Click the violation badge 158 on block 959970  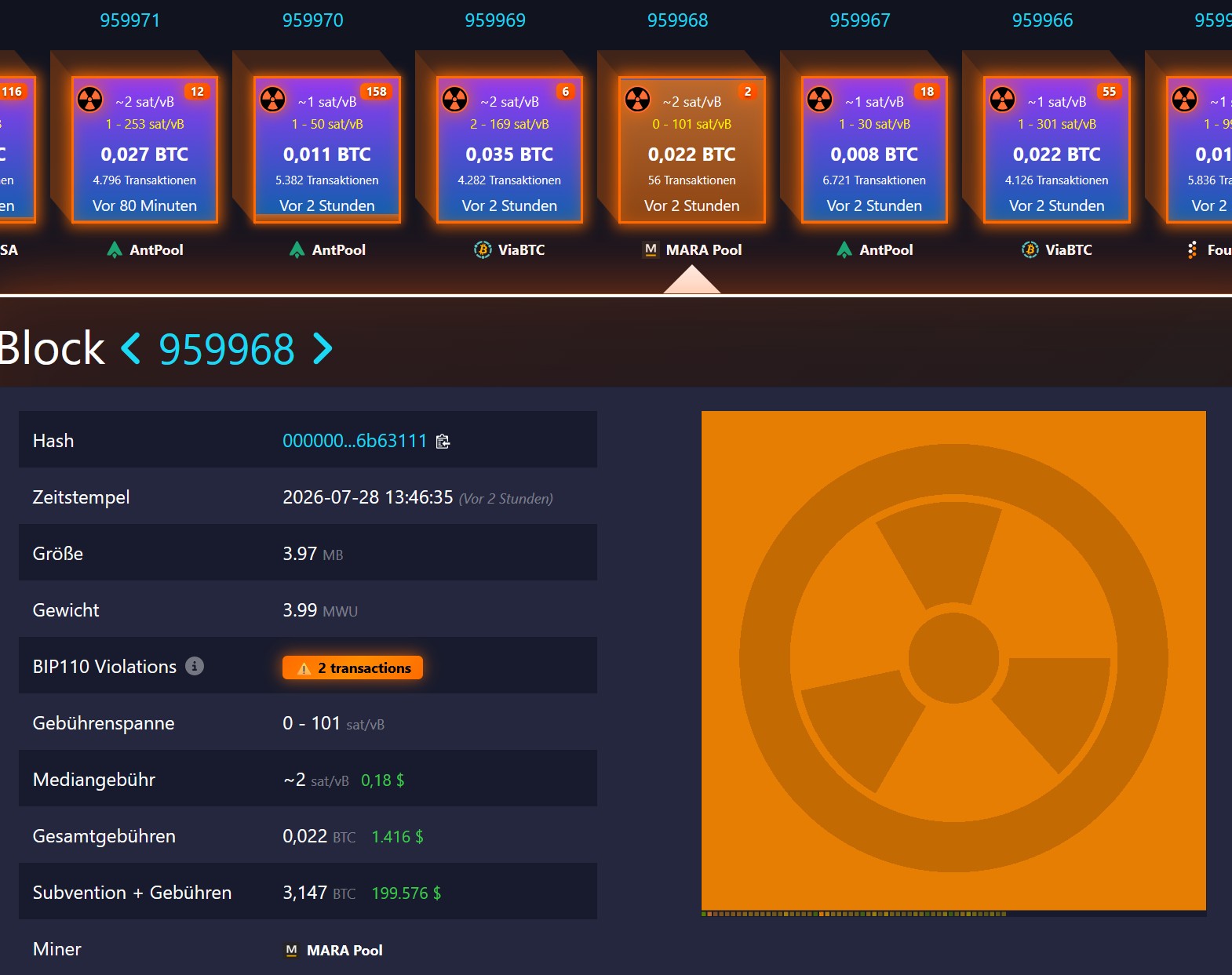pos(377,92)
